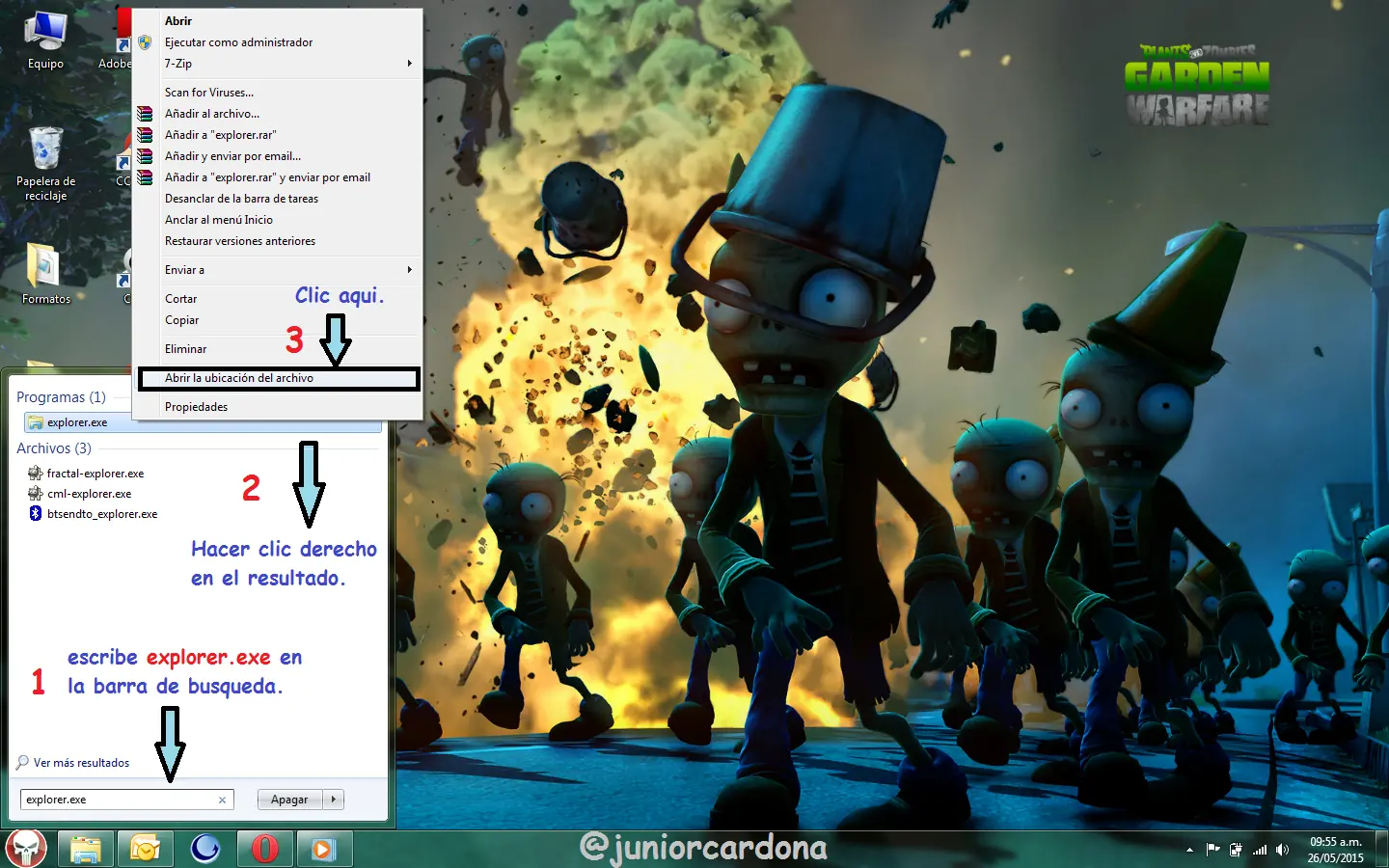Select the explorer.exe program result
The image size is (1389, 868).
coord(203,422)
